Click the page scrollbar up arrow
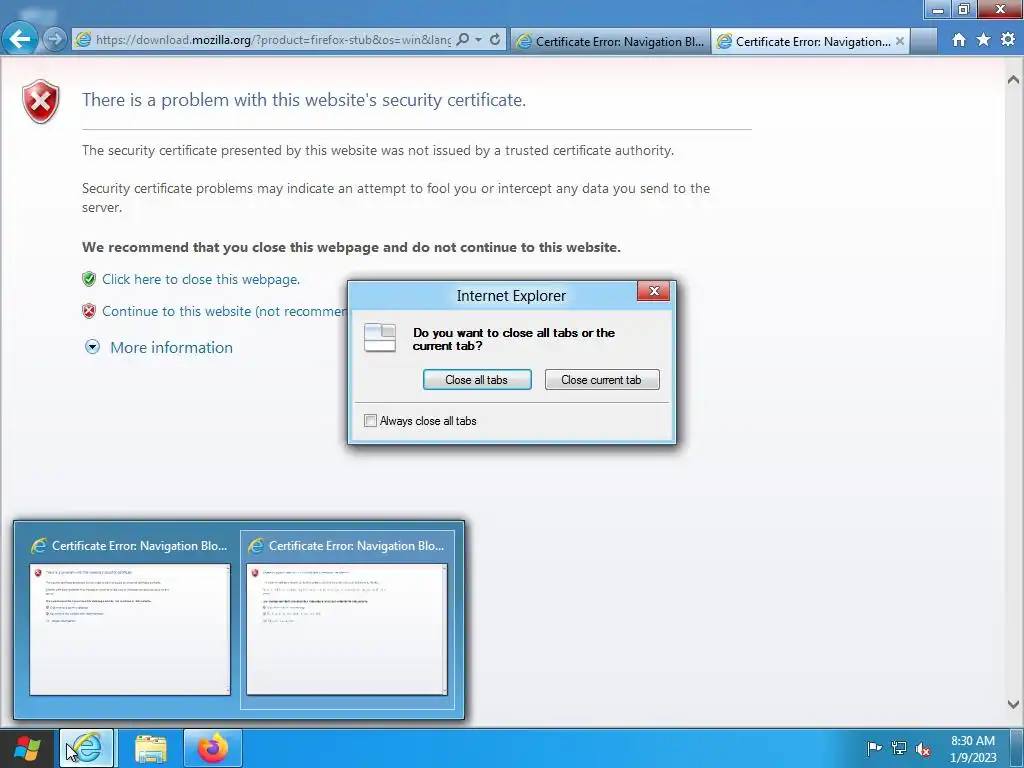The image size is (1024, 768). tap(1013, 80)
